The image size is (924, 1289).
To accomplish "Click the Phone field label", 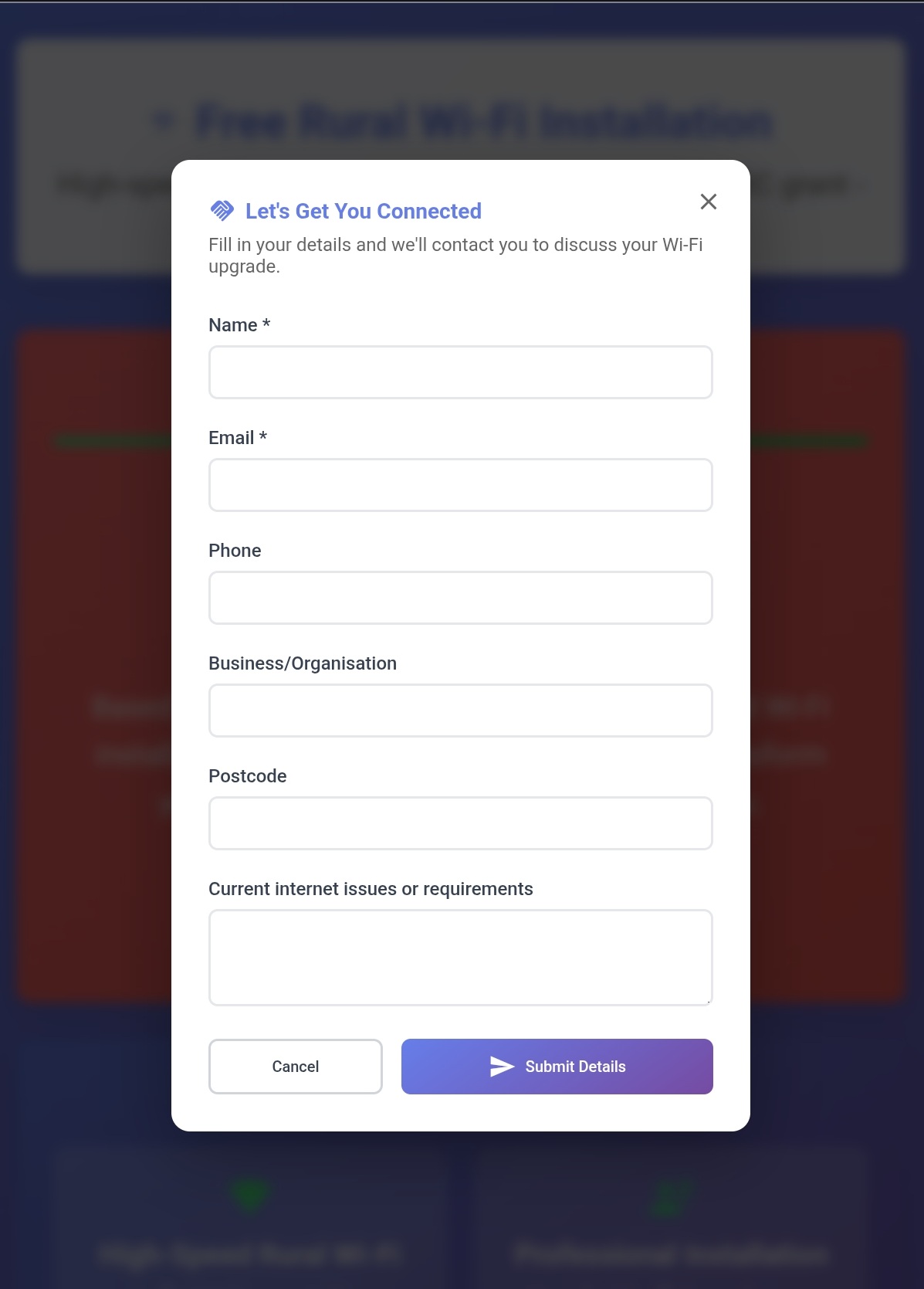I will pos(235,550).
